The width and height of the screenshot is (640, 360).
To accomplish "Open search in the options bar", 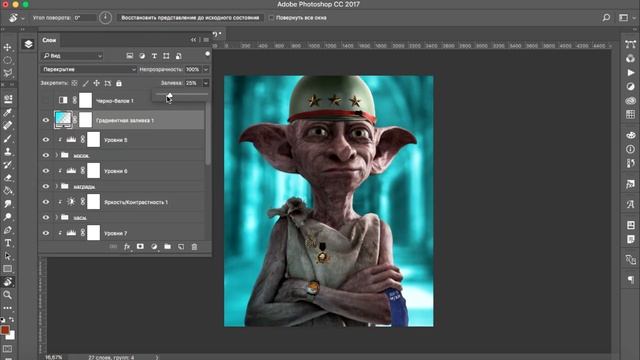I will tap(607, 18).
